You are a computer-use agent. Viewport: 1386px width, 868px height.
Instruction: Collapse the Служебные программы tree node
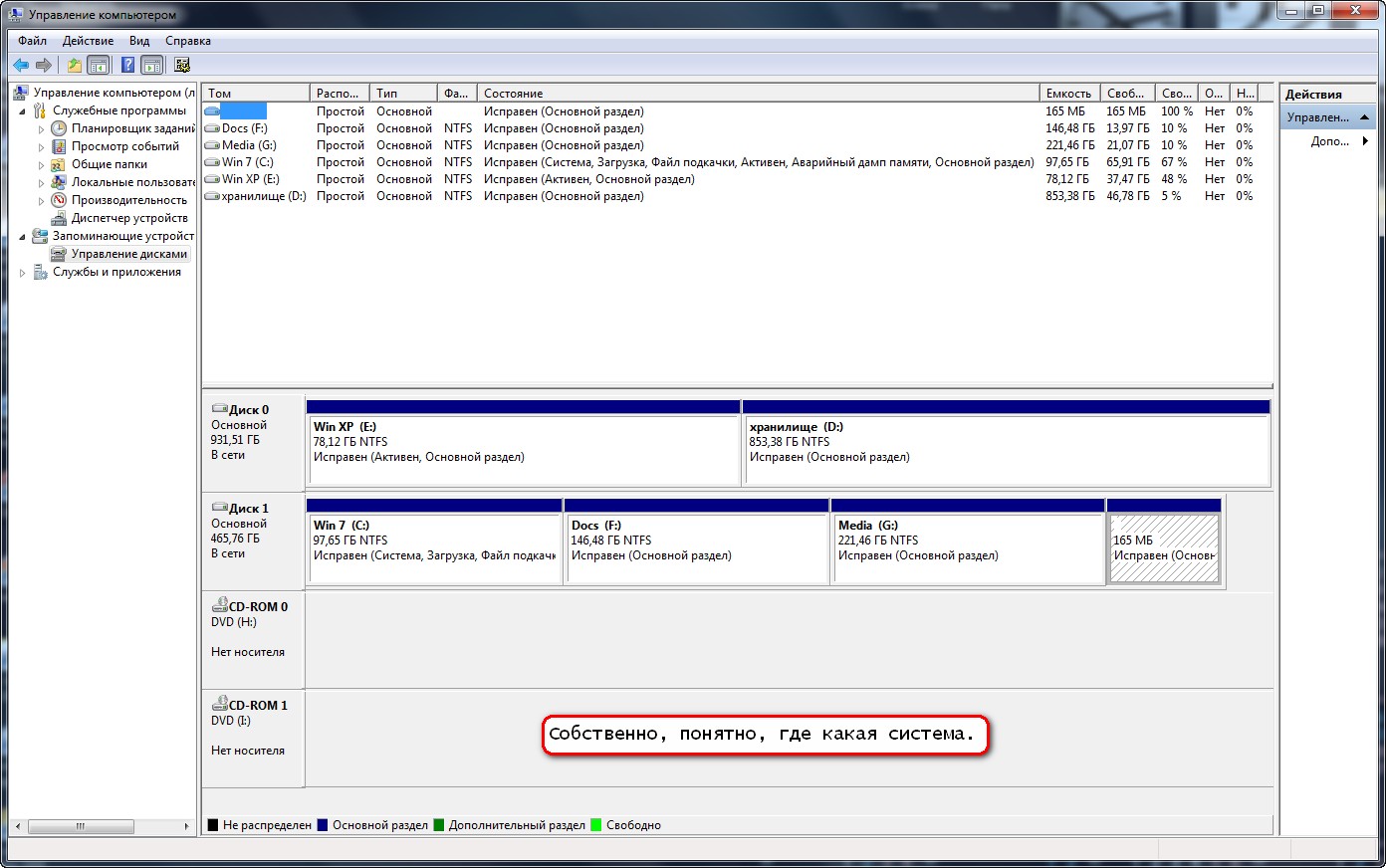click(23, 111)
